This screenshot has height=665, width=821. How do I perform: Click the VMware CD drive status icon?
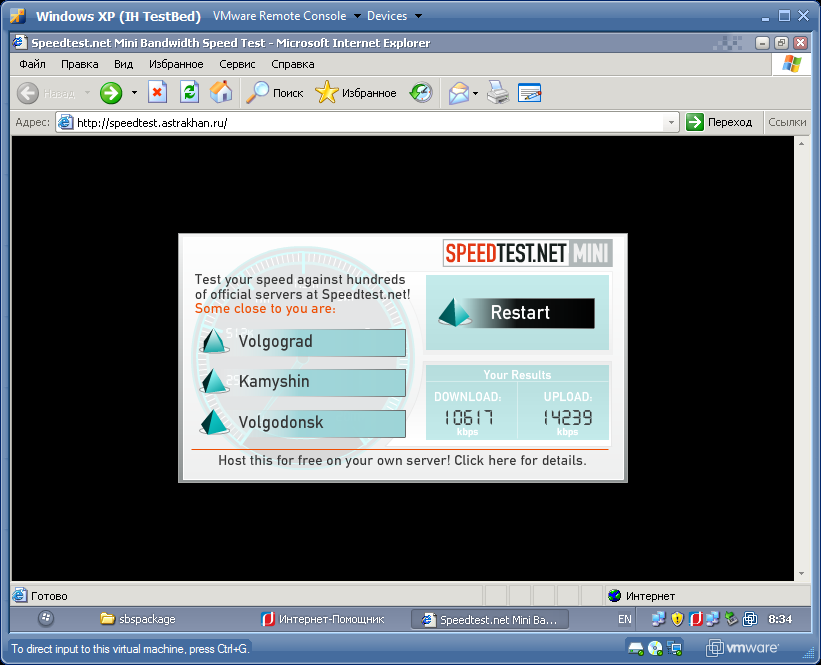tap(655, 649)
